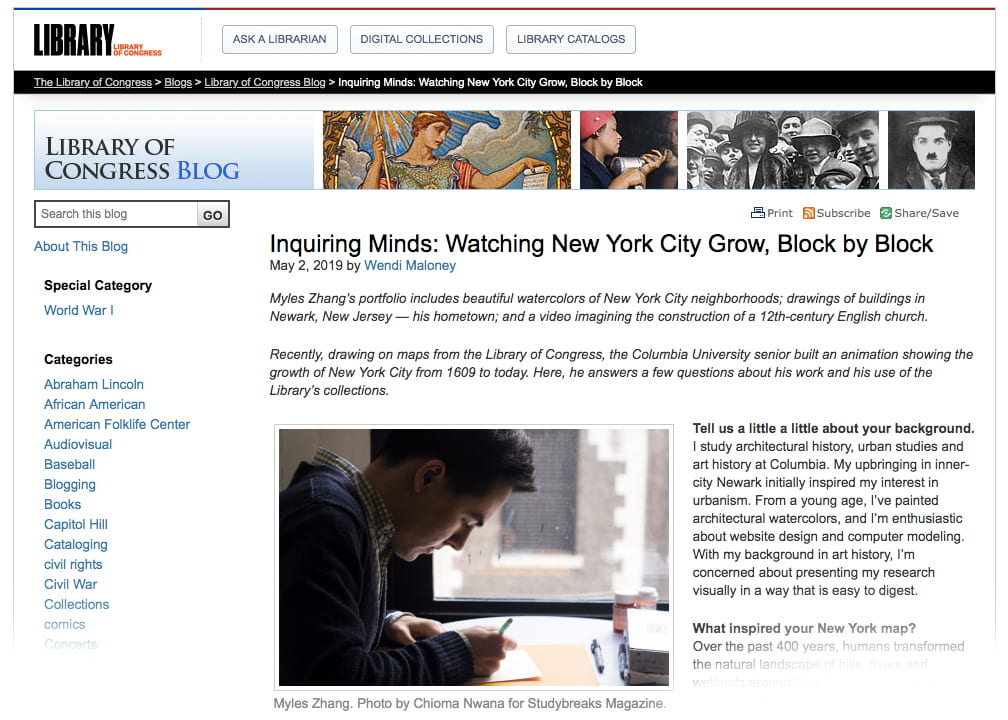This screenshot has height=720, width=1008.
Task: Click the green Share/Save icon
Action: 886,213
